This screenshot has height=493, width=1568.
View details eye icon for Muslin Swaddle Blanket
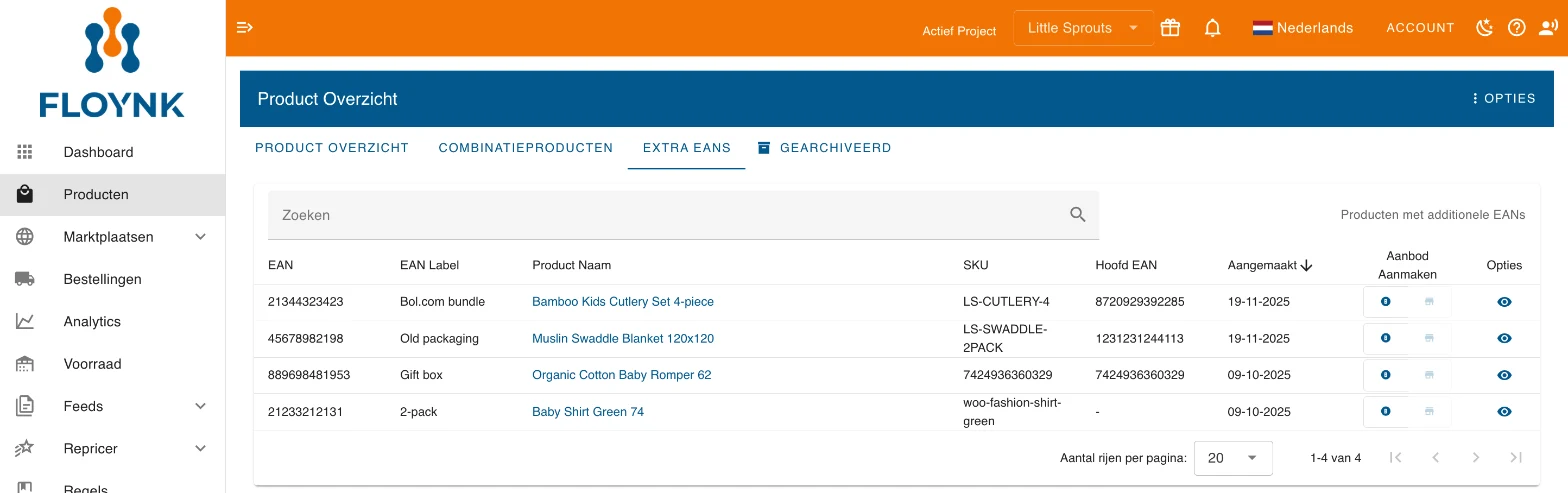[x=1504, y=338]
